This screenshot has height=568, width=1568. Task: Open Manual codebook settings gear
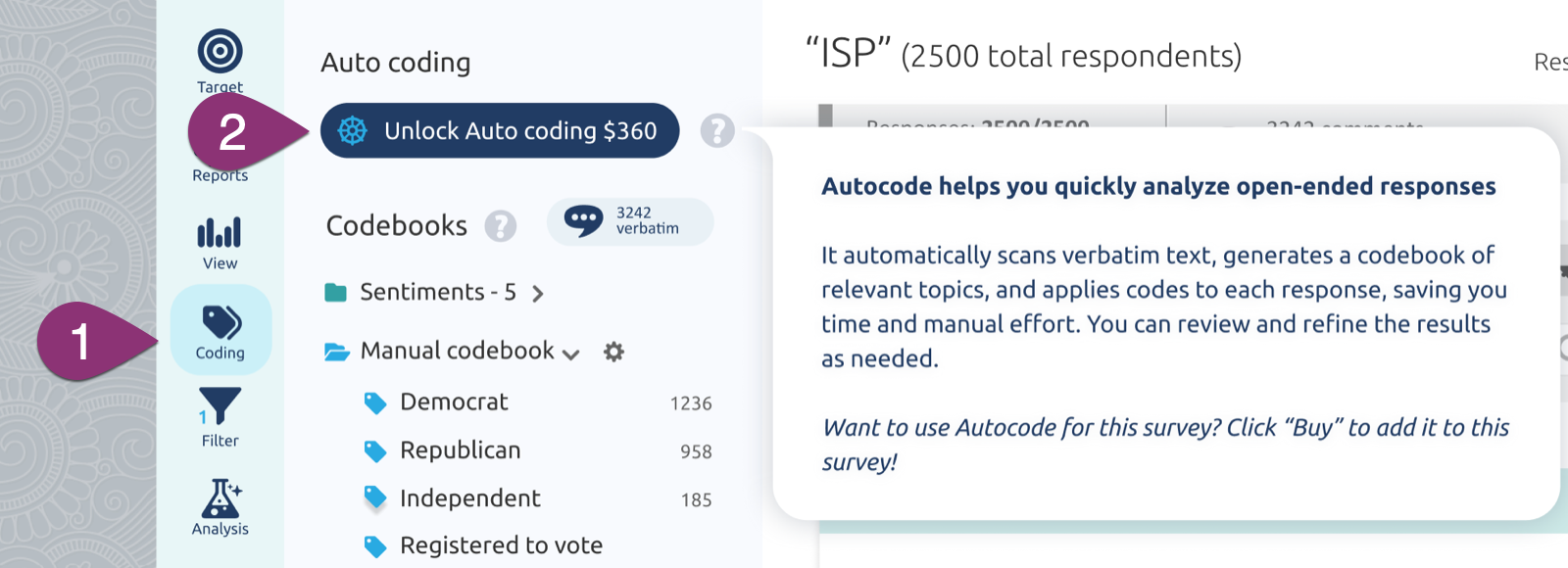[613, 352]
